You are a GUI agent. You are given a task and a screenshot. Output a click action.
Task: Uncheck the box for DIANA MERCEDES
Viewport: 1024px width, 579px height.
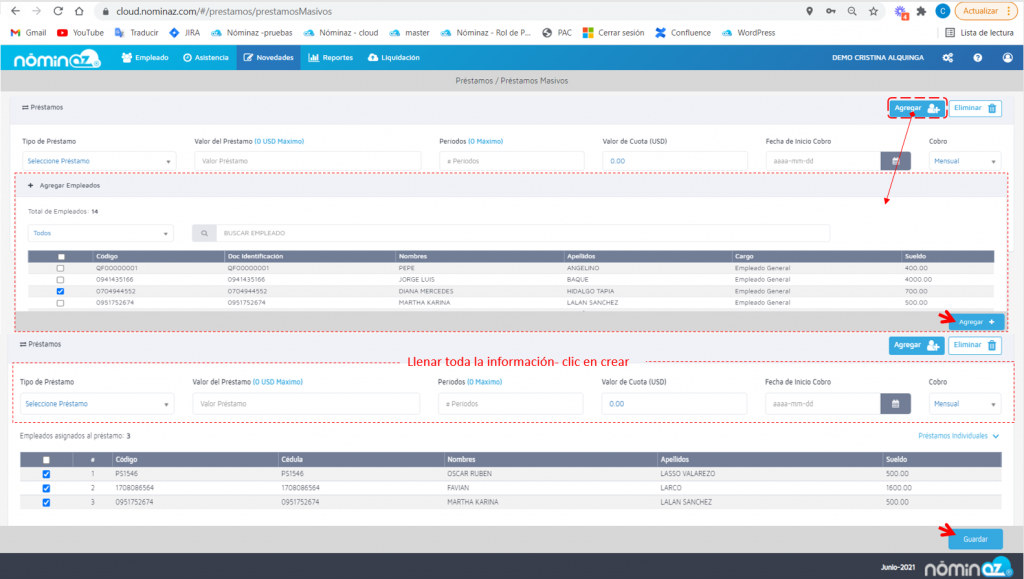click(x=60, y=291)
